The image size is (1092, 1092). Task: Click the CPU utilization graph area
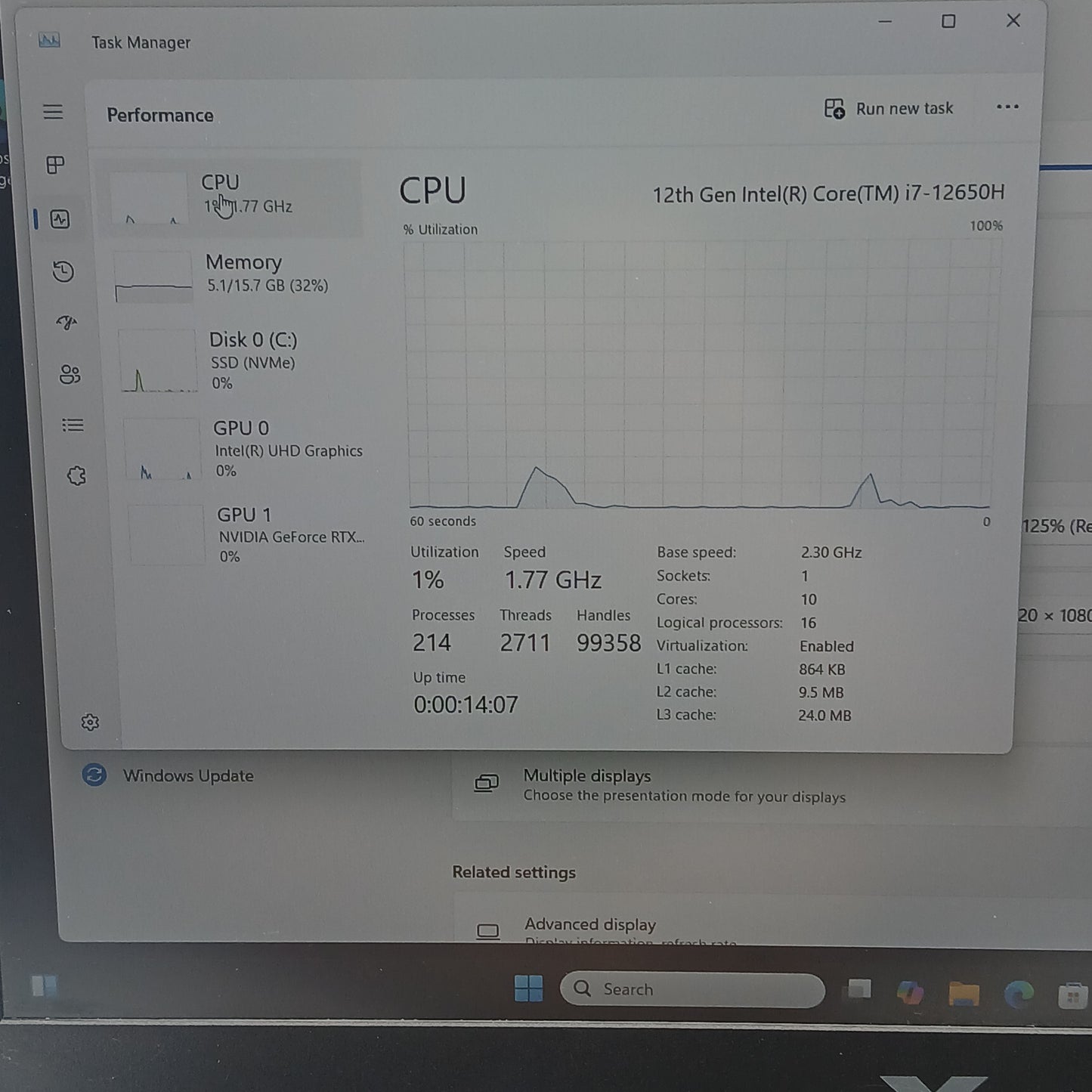coord(702,375)
